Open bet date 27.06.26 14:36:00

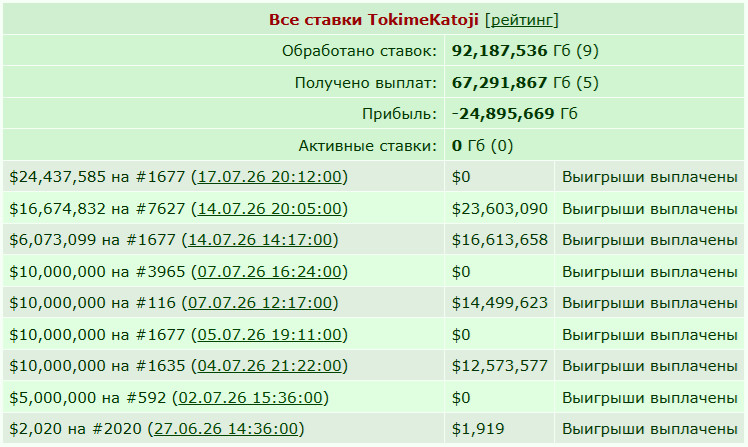(x=226, y=428)
